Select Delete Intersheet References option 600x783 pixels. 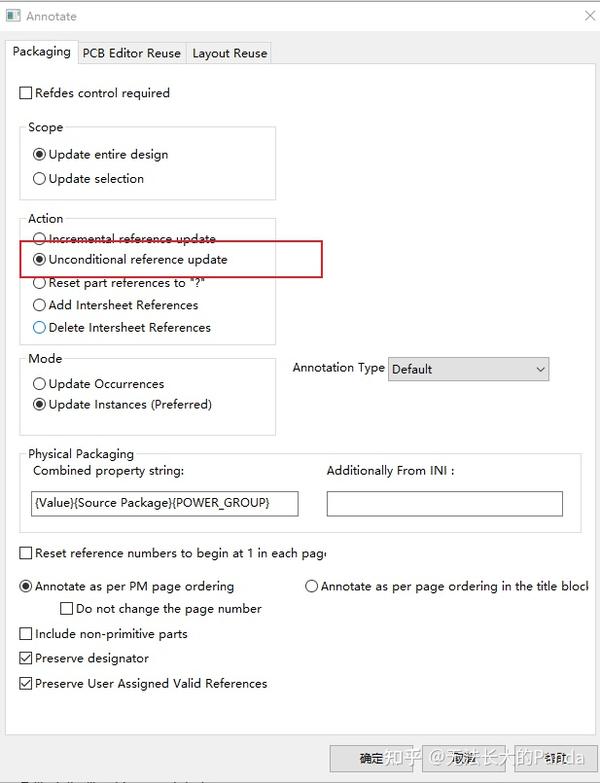[40, 327]
